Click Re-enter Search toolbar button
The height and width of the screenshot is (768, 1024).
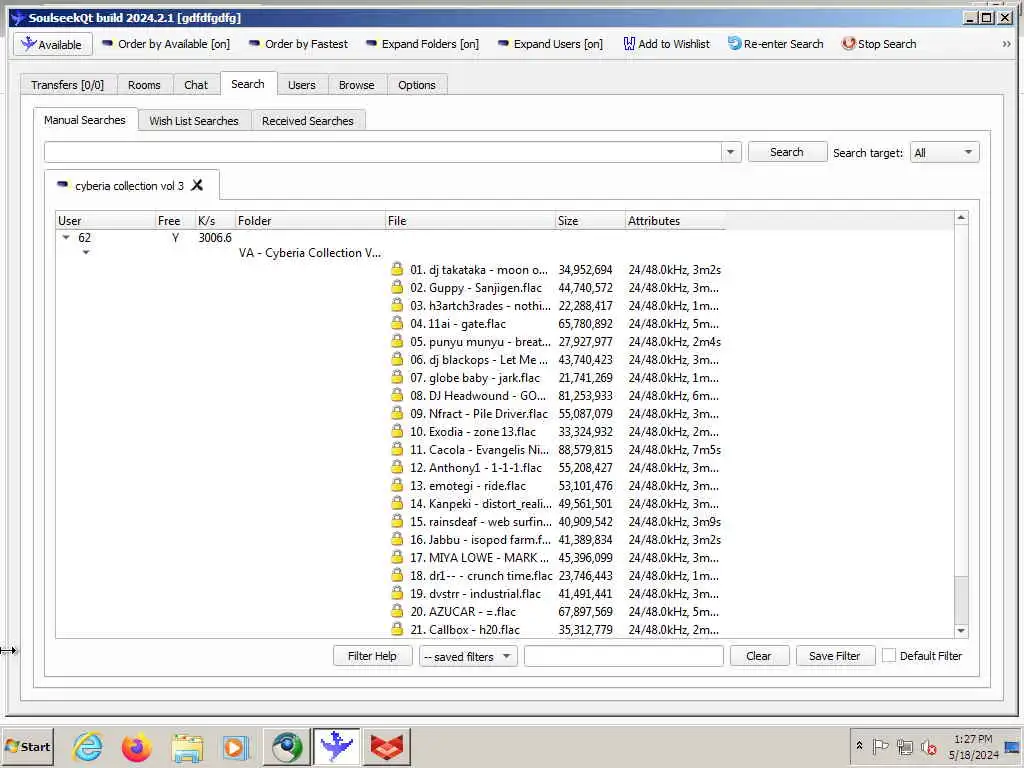click(775, 44)
